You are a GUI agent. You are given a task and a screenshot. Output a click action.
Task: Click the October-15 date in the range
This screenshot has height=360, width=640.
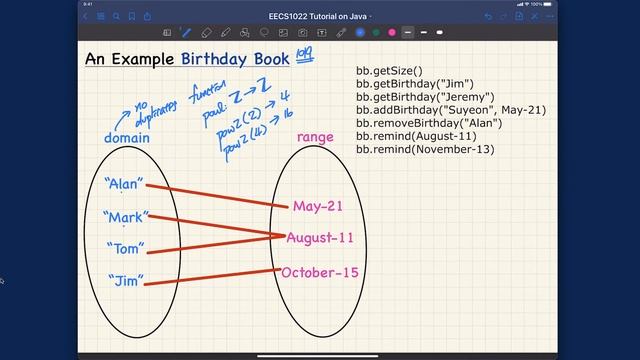[320, 273]
